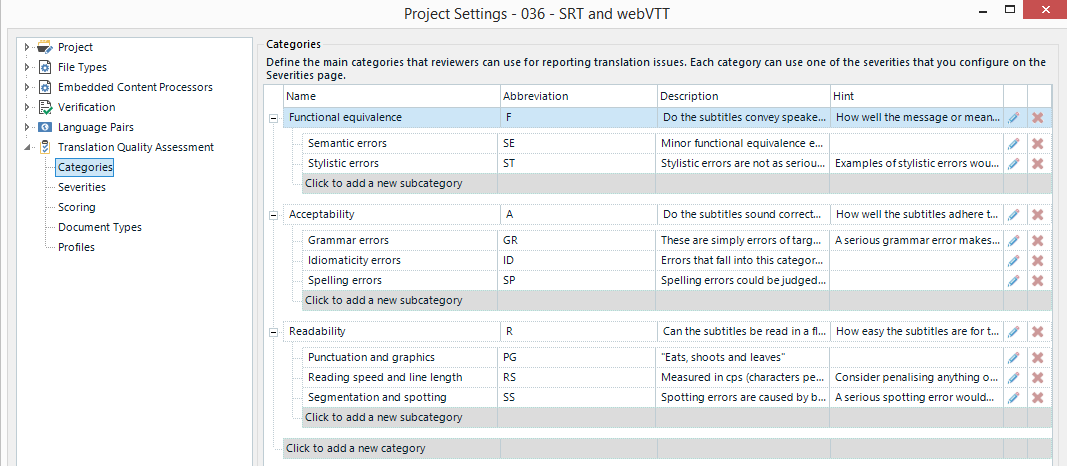Select Categories in the settings tree

(x=85, y=167)
